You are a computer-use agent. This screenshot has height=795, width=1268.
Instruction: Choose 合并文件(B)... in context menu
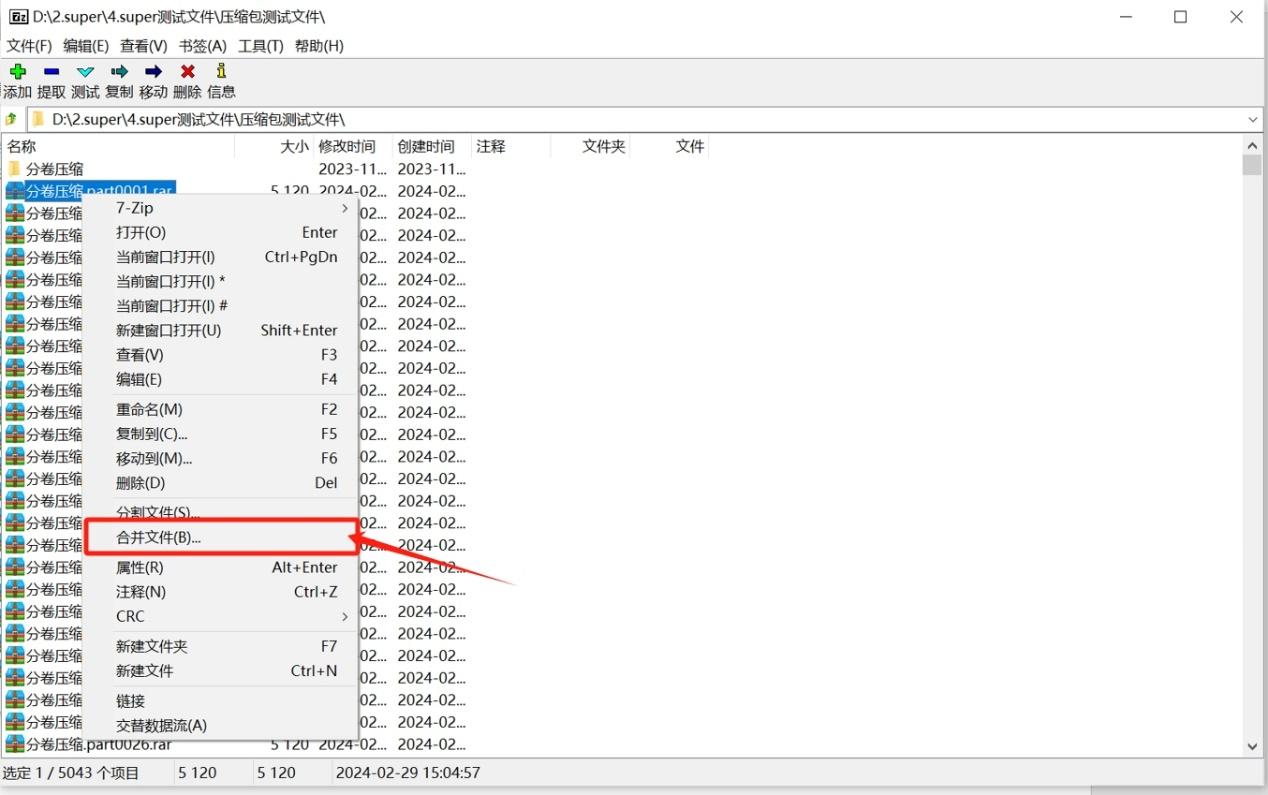[221, 537]
